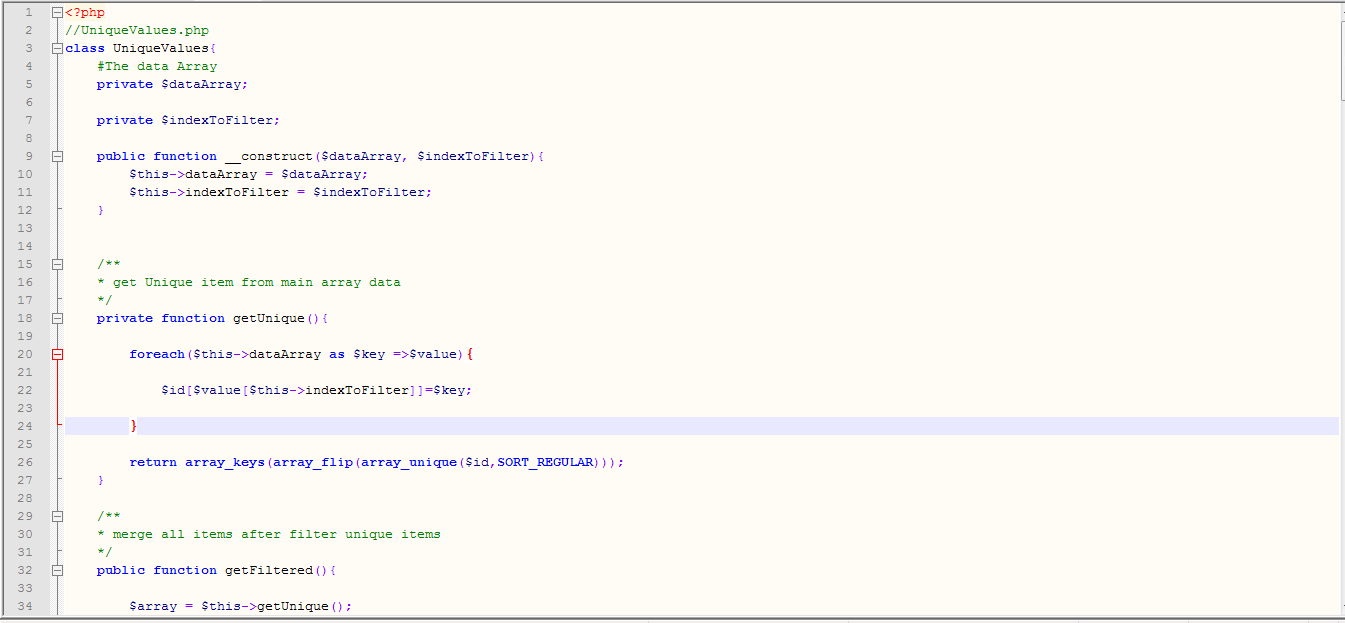Collapse the class UniqueValues fold at line 3

point(57,48)
